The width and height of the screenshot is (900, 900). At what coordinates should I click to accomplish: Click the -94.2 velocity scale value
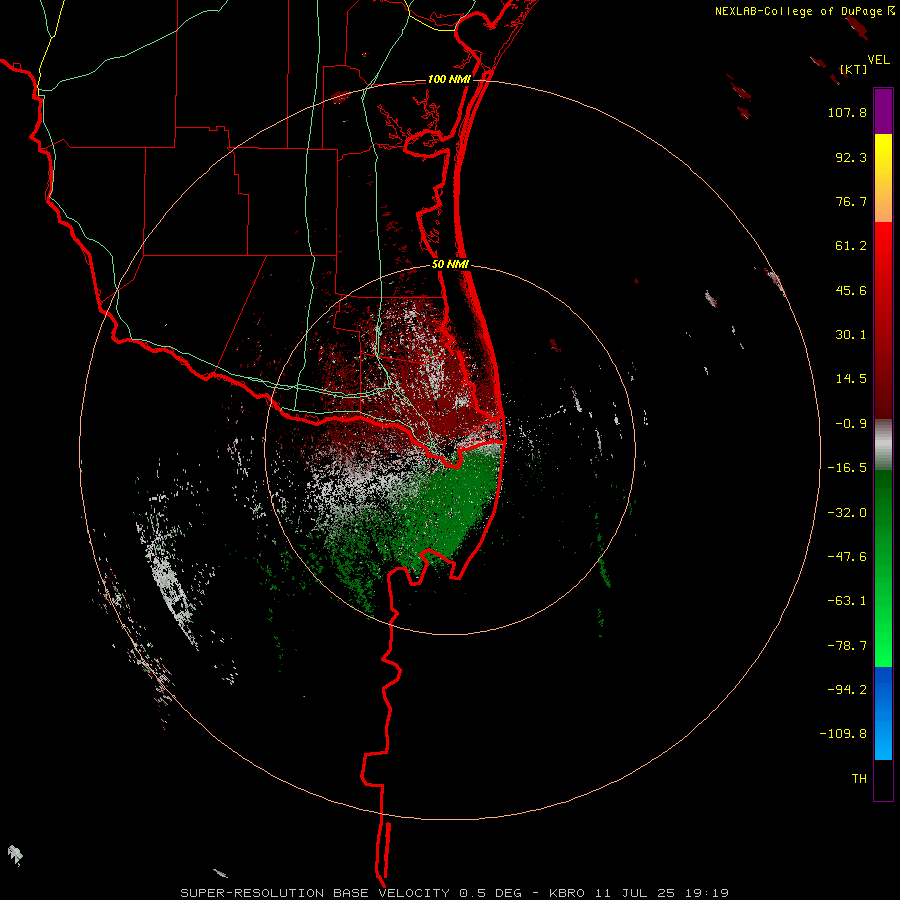click(847, 689)
